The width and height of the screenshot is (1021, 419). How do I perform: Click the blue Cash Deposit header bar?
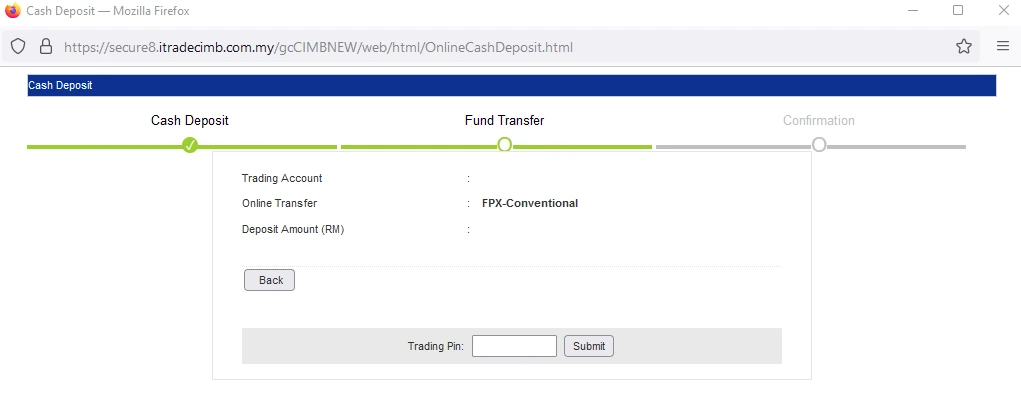pos(511,86)
